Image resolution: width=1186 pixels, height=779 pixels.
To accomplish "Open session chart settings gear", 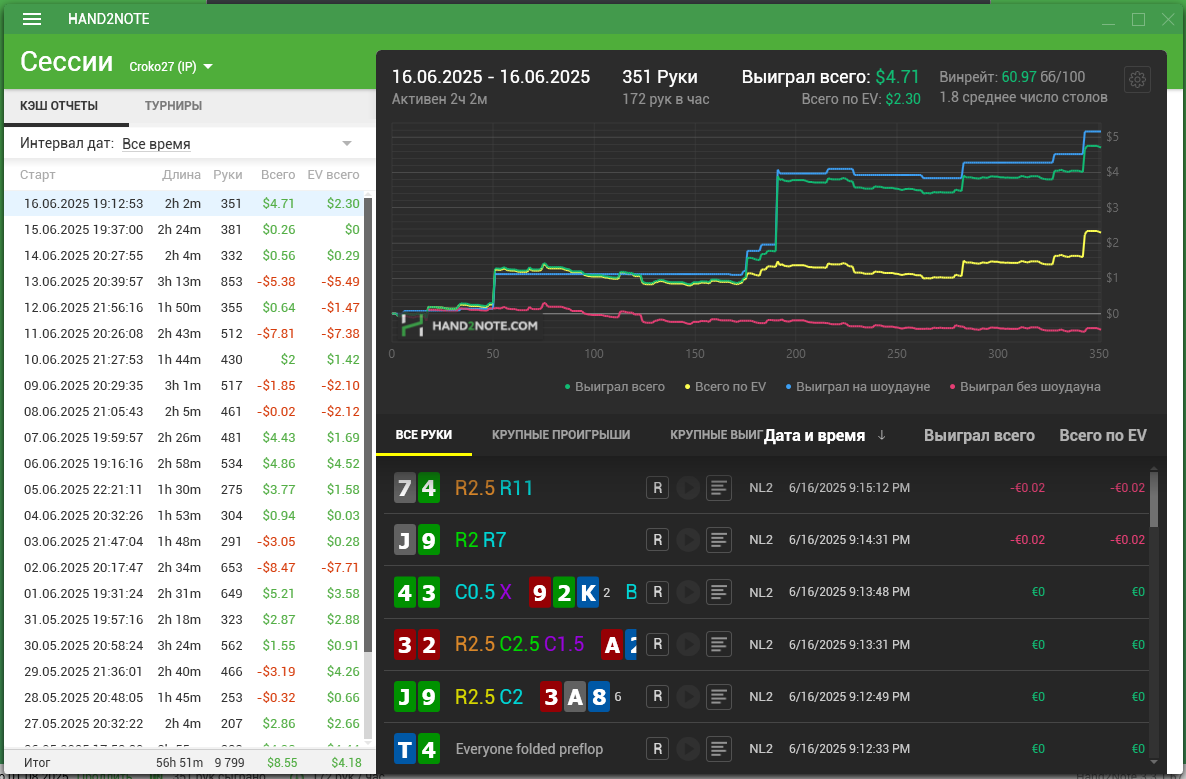I will (x=1137, y=79).
